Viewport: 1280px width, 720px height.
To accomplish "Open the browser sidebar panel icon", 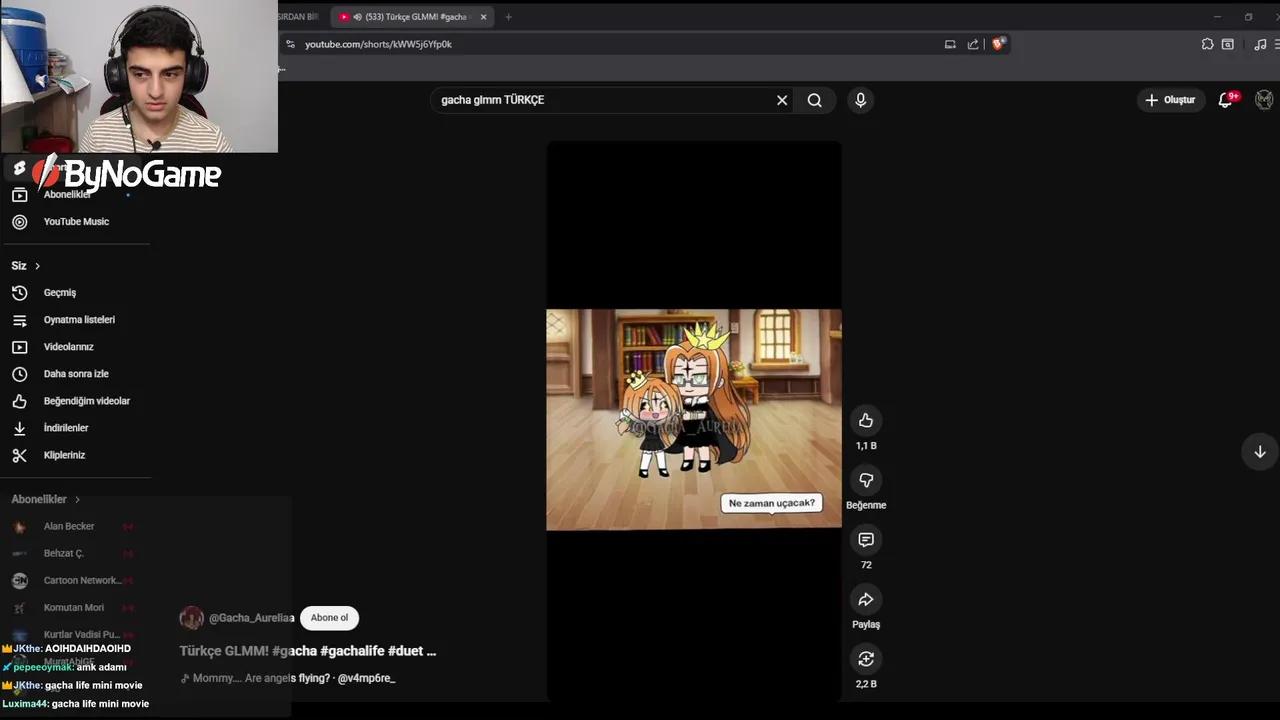I will click(1228, 44).
